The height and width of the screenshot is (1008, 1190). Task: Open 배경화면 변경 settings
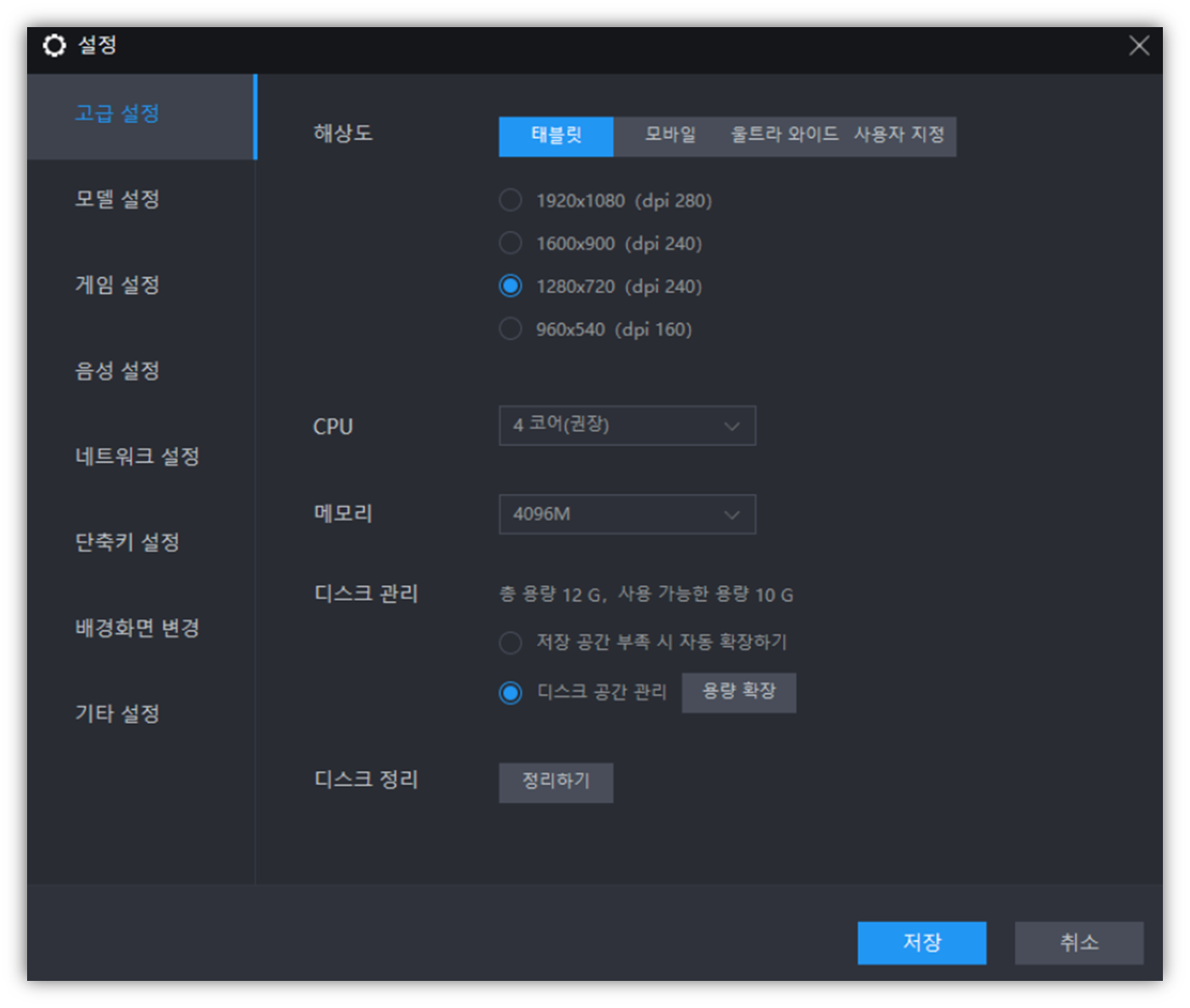point(136,628)
